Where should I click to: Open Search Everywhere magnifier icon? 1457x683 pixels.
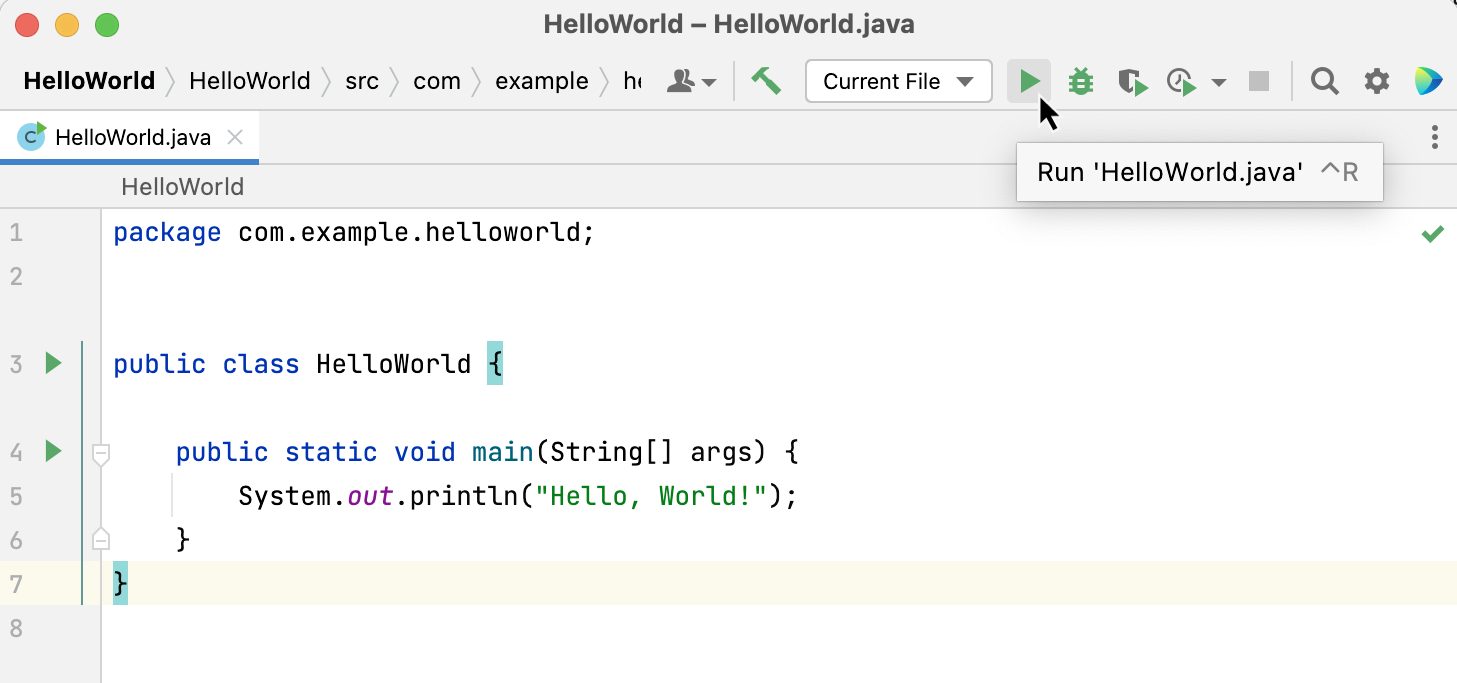pos(1325,81)
